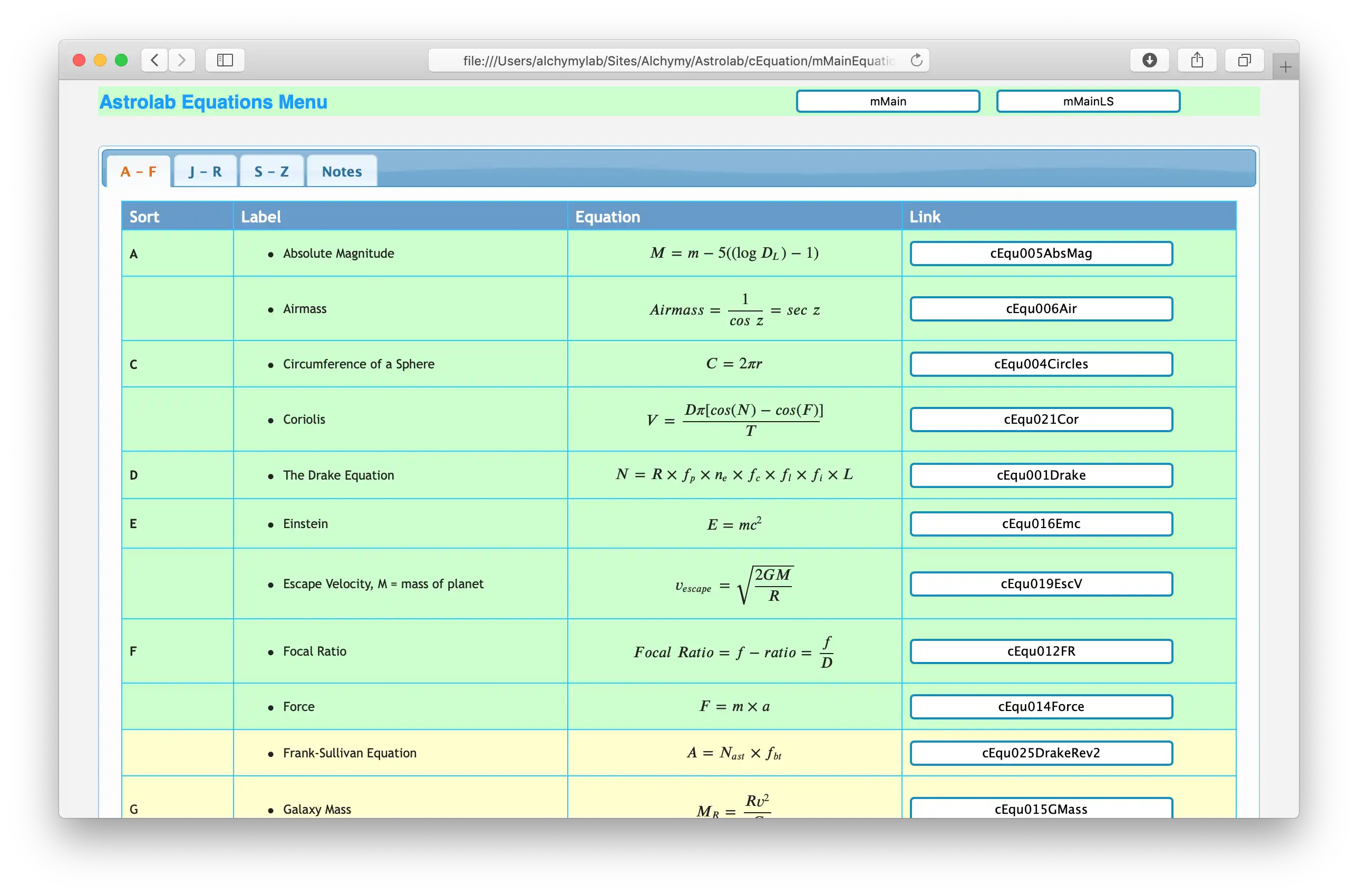Click the Label column header
1358x896 pixels.
[x=260, y=217]
